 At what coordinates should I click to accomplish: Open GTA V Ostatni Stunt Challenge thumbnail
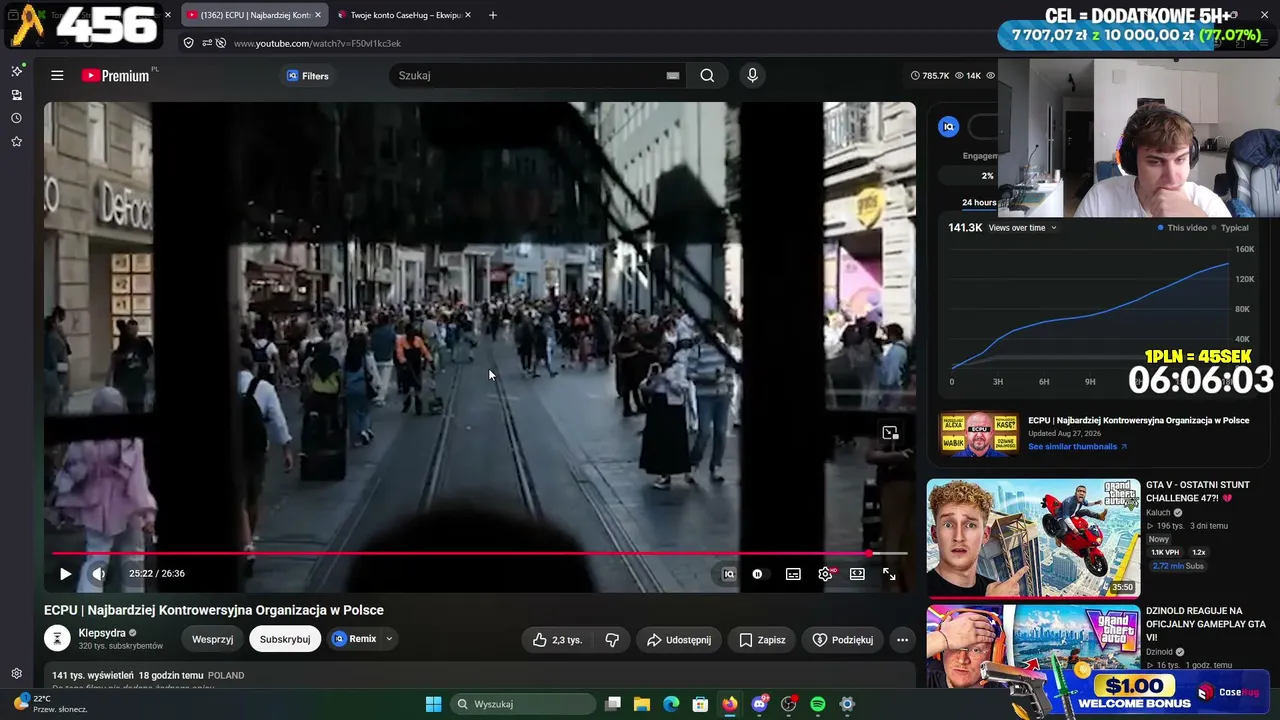(1033, 538)
